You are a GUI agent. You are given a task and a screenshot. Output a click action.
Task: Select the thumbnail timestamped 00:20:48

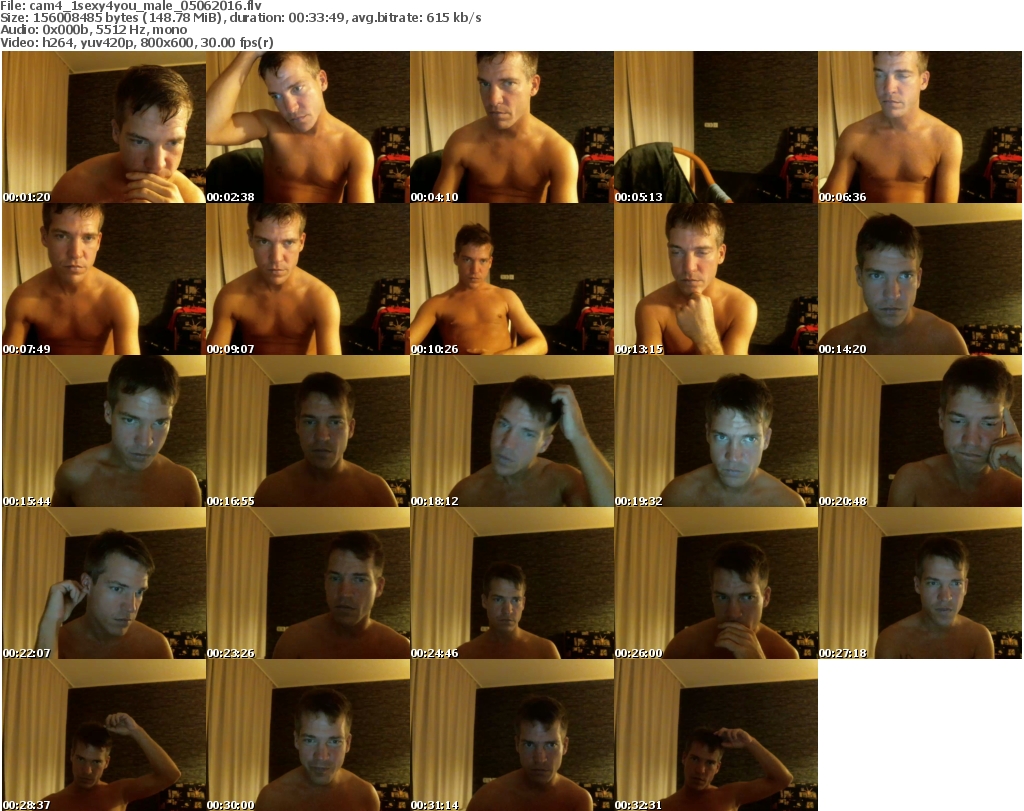pos(920,431)
